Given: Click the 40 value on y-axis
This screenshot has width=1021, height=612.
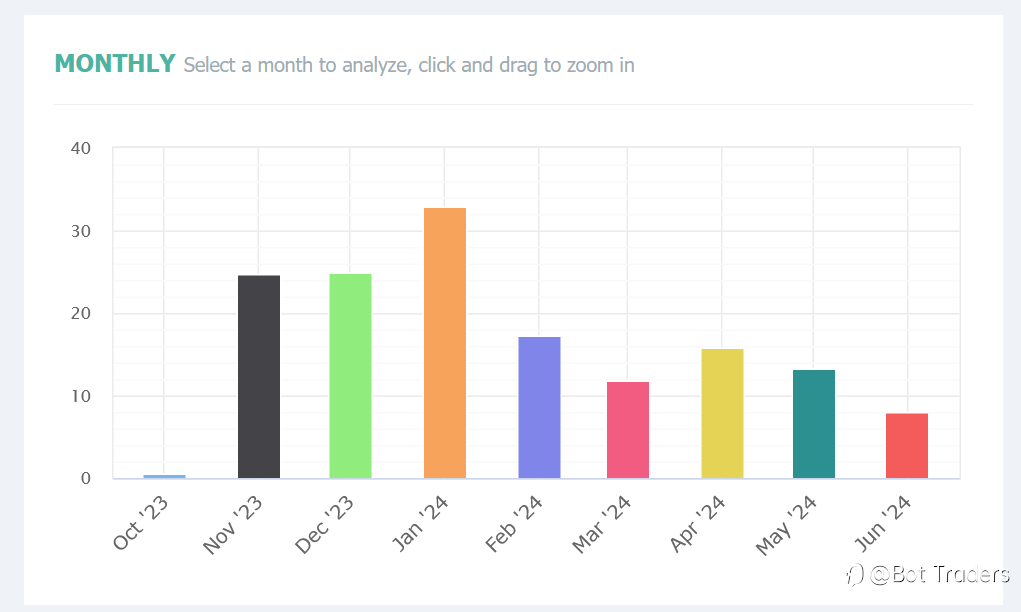Looking at the screenshot, I should pyautogui.click(x=81, y=148).
